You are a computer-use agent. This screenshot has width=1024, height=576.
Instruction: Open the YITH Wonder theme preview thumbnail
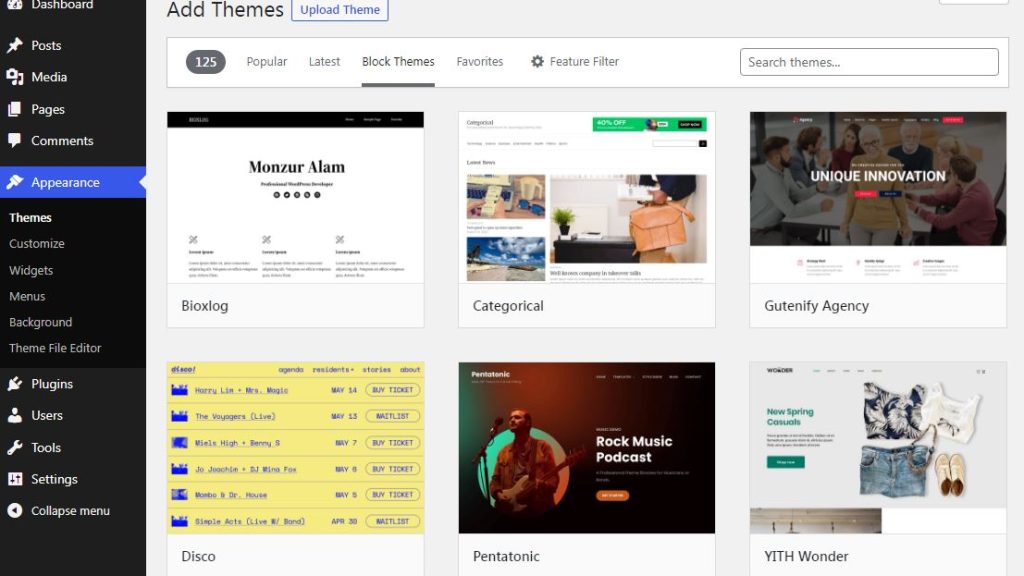(x=878, y=448)
